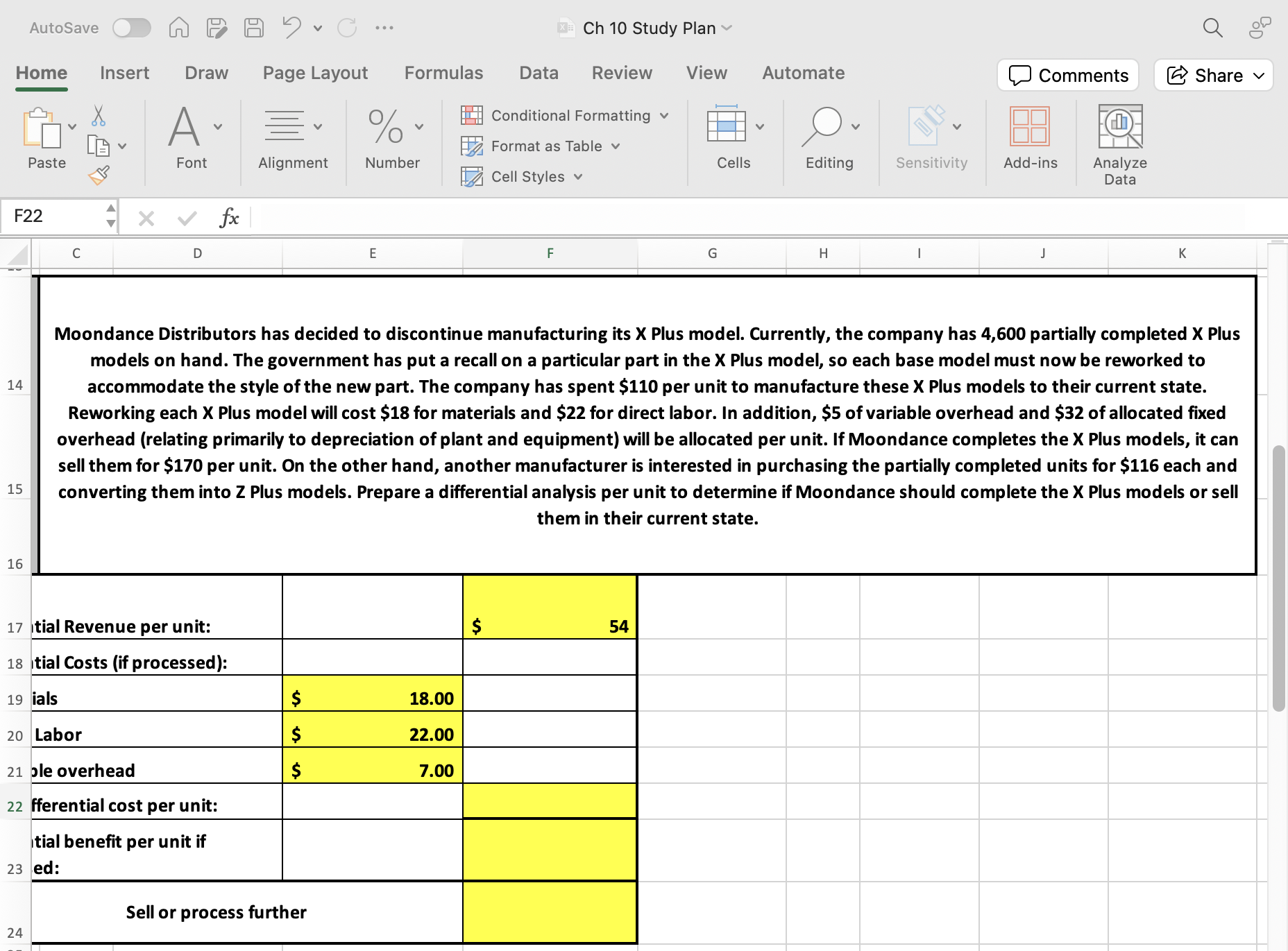1288x951 pixels.
Task: Open the Draw tab
Action: tap(207, 73)
